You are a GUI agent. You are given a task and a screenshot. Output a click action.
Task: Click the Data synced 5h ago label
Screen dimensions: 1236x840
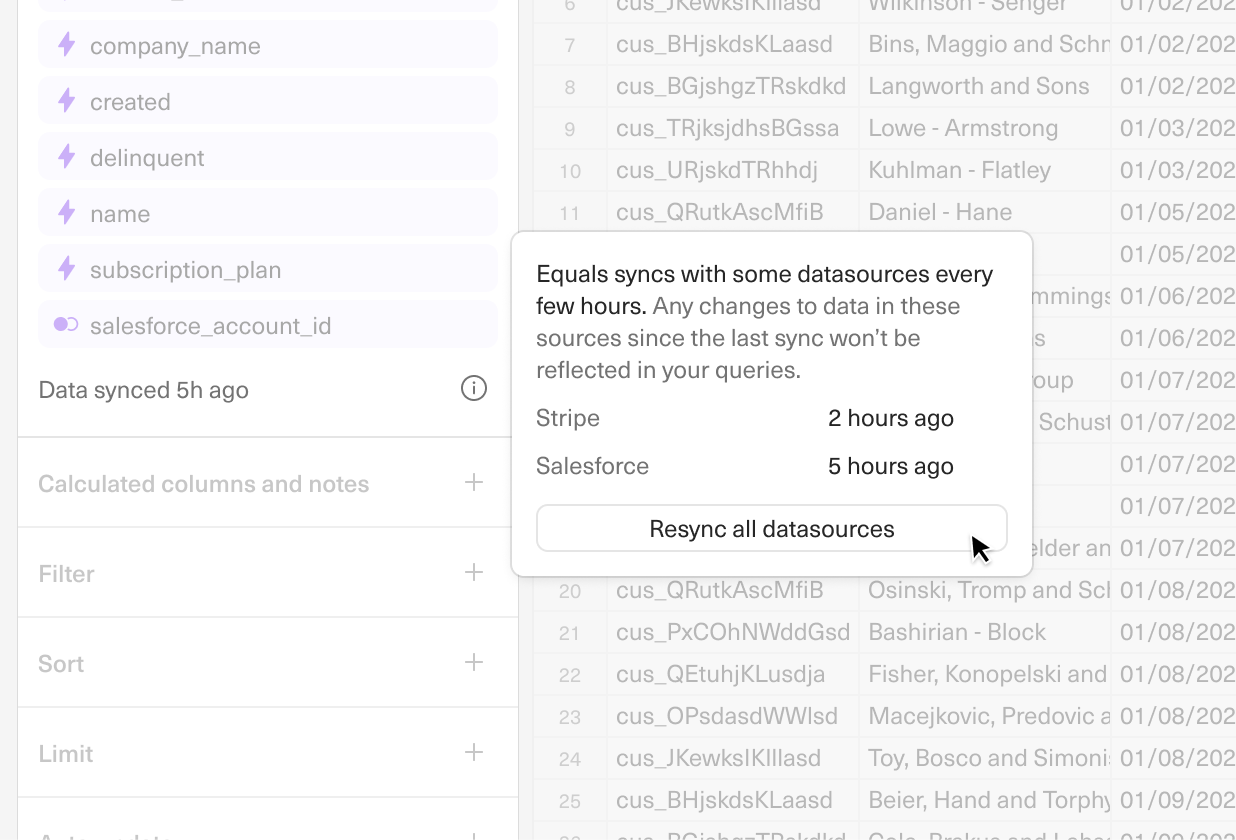tap(143, 390)
